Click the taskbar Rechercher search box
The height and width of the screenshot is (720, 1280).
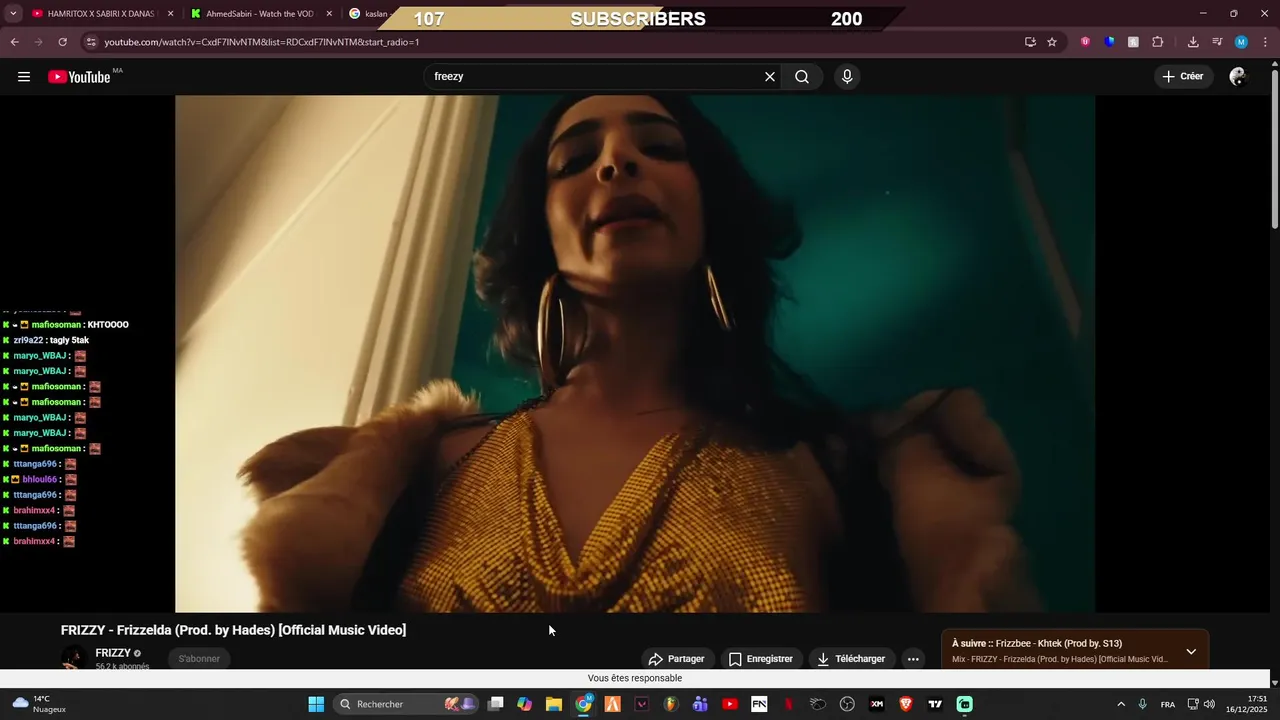pyautogui.click(x=404, y=704)
